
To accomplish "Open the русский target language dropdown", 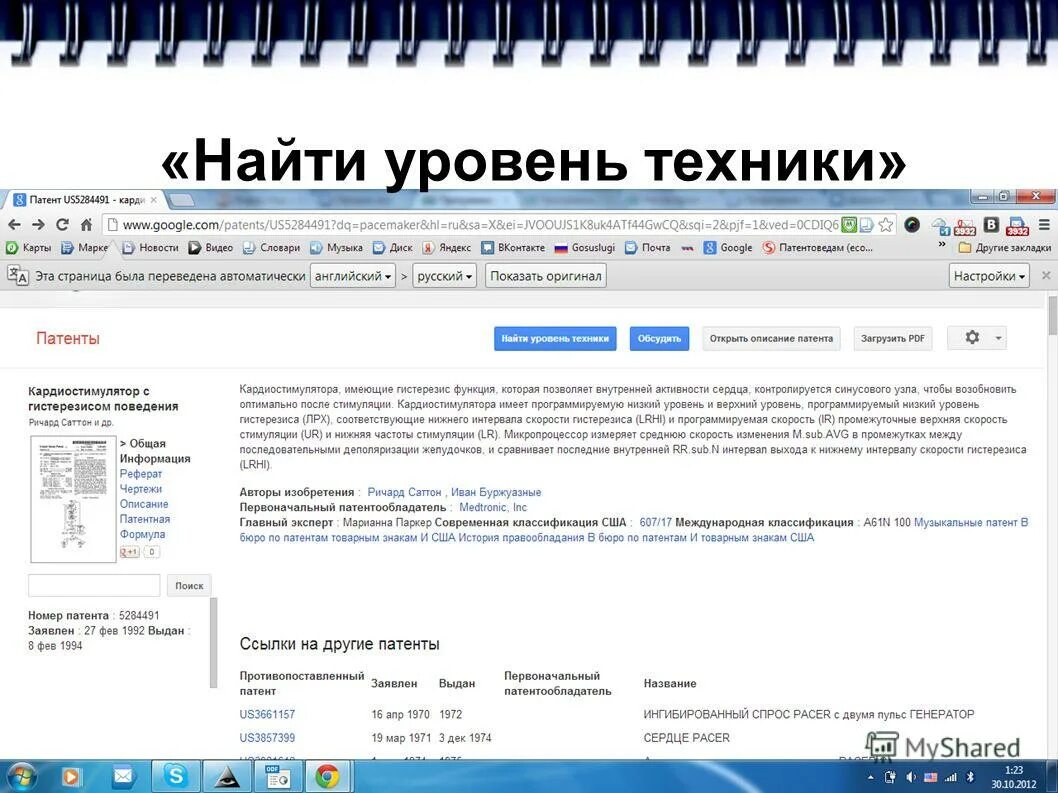I will coord(443,276).
